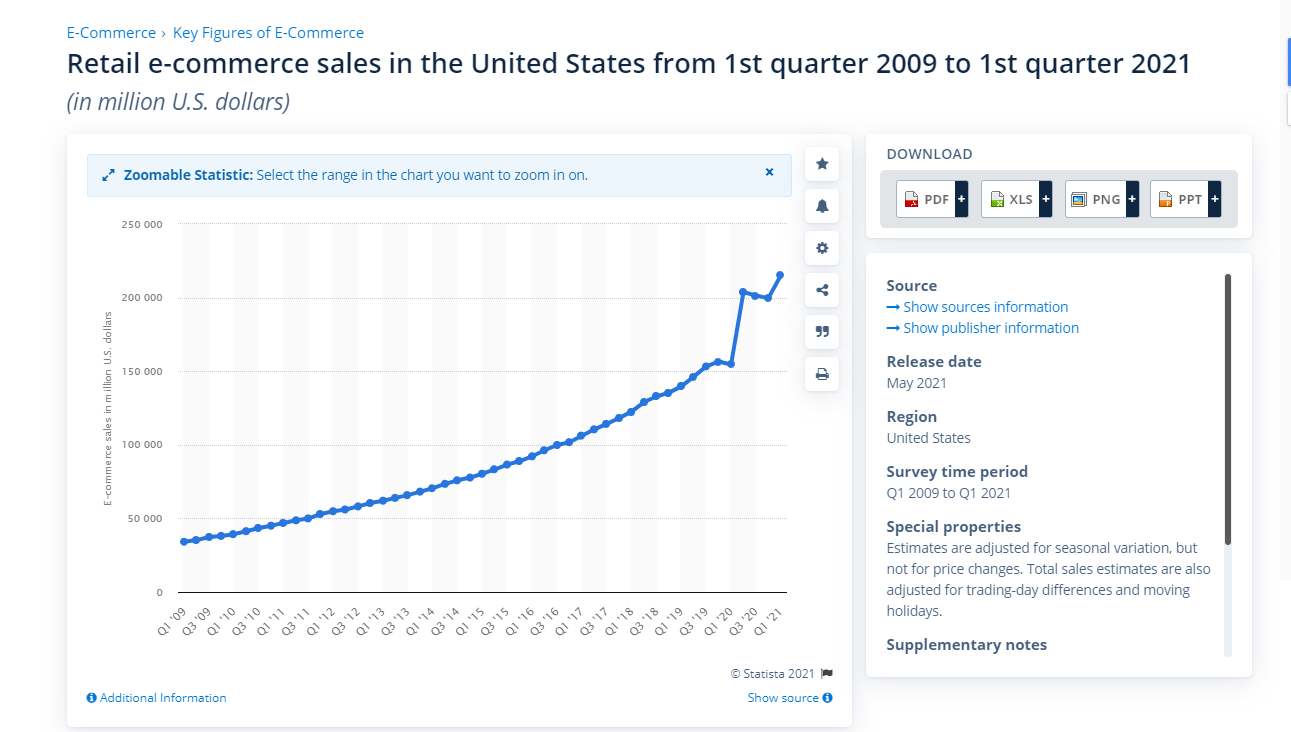Click the zoomable statistic expand arrows icon
Viewport: 1291px width, 732px height.
(109, 175)
